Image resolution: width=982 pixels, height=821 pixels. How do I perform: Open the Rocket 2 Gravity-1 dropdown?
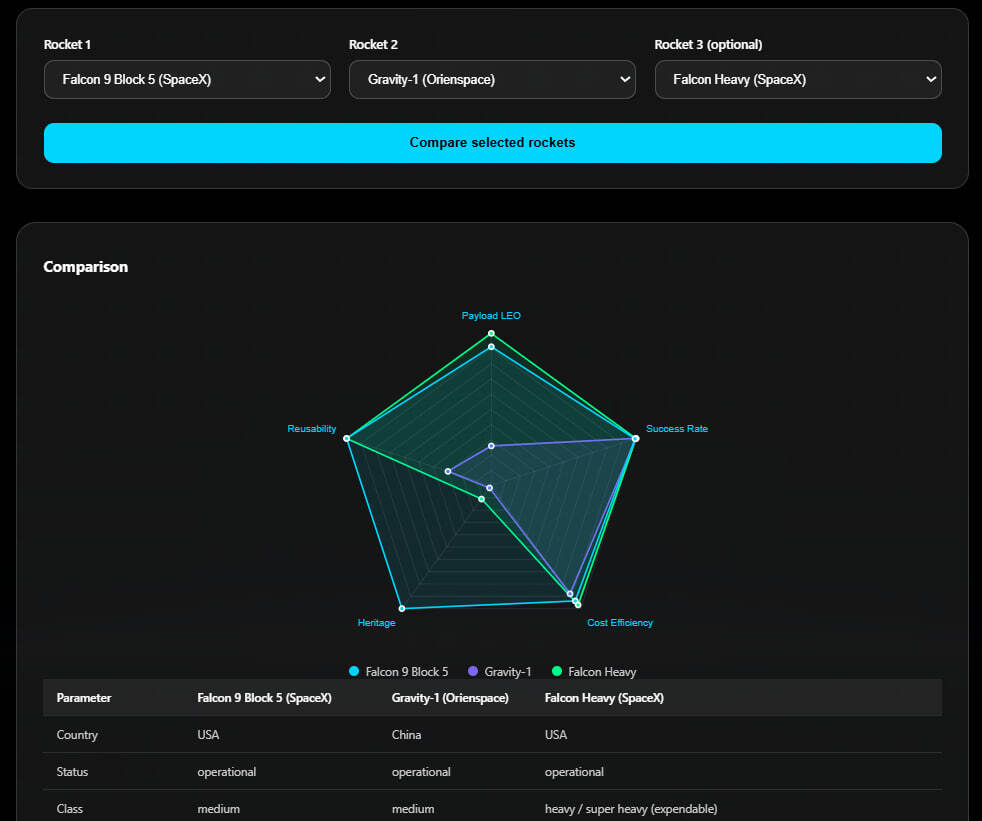(492, 80)
